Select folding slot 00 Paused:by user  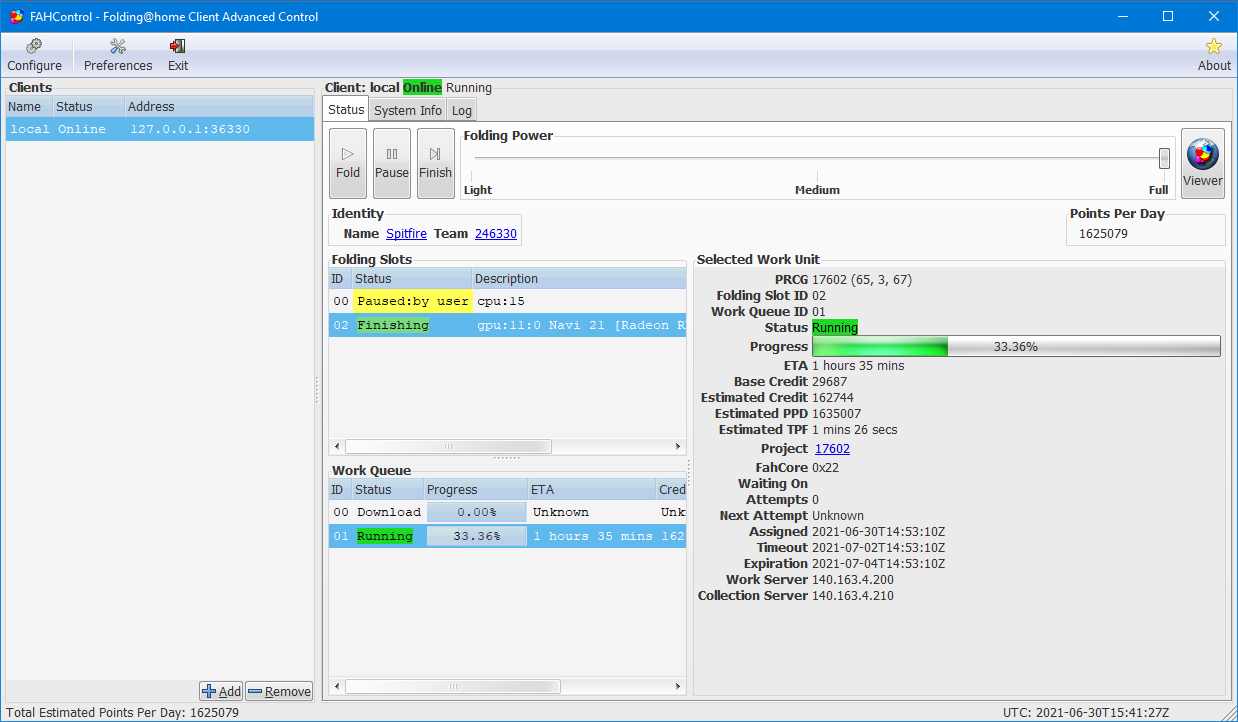(x=507, y=301)
